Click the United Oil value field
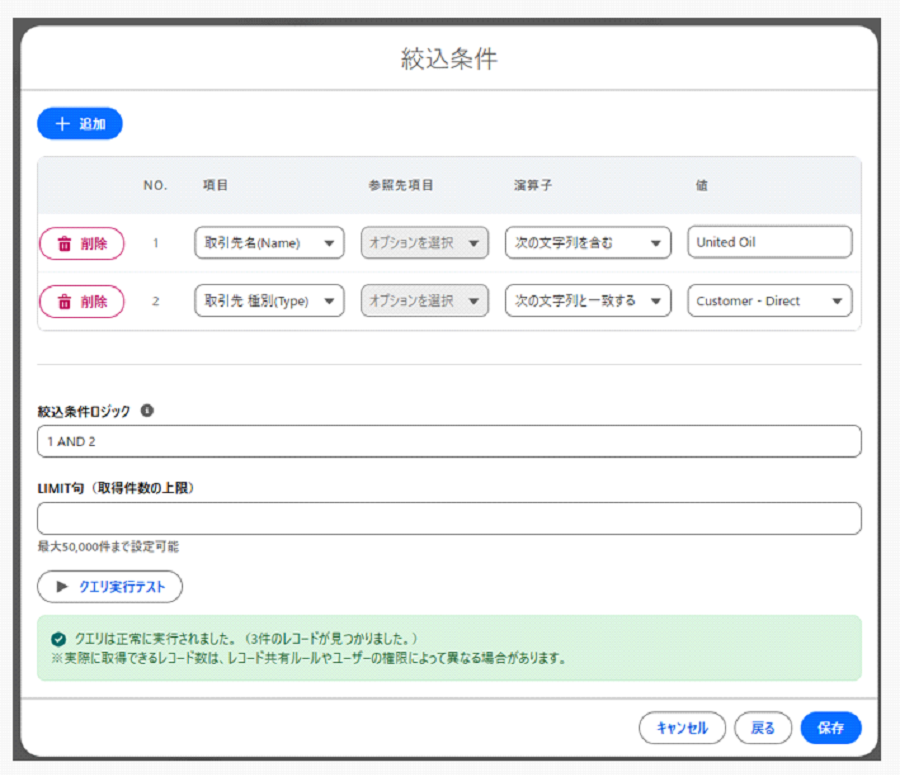Viewport: 901px width, 775px height. (769, 242)
